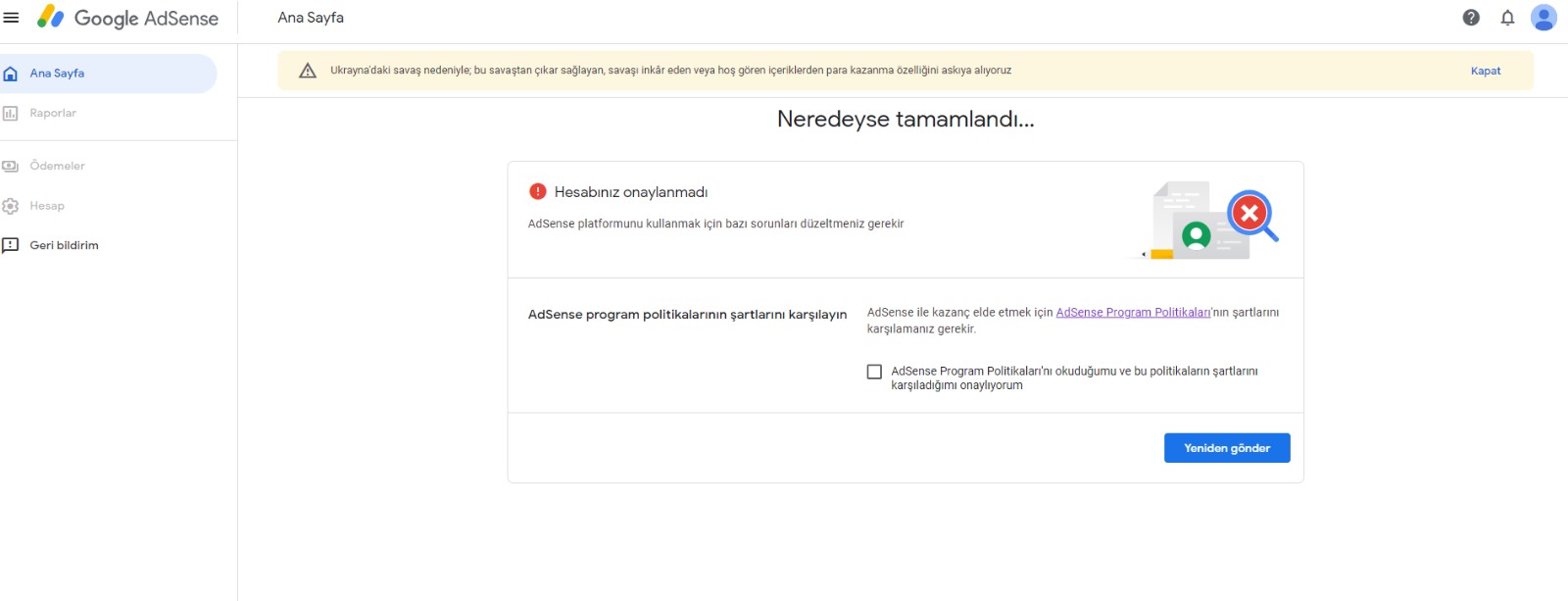Screen dimensions: 1568x601
Task: Click the Ukrayna'daki savaş notice text
Action: pyautogui.click(x=670, y=71)
